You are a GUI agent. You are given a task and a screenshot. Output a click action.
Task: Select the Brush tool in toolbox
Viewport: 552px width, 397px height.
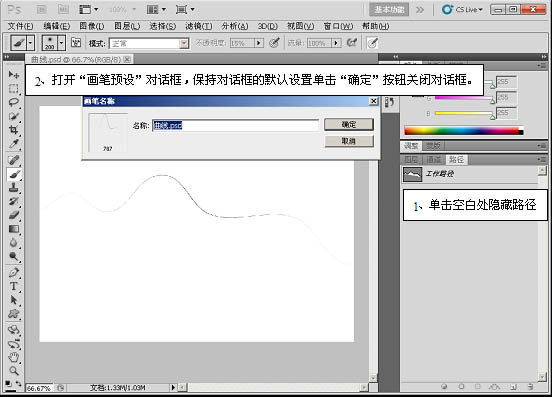coord(14,174)
